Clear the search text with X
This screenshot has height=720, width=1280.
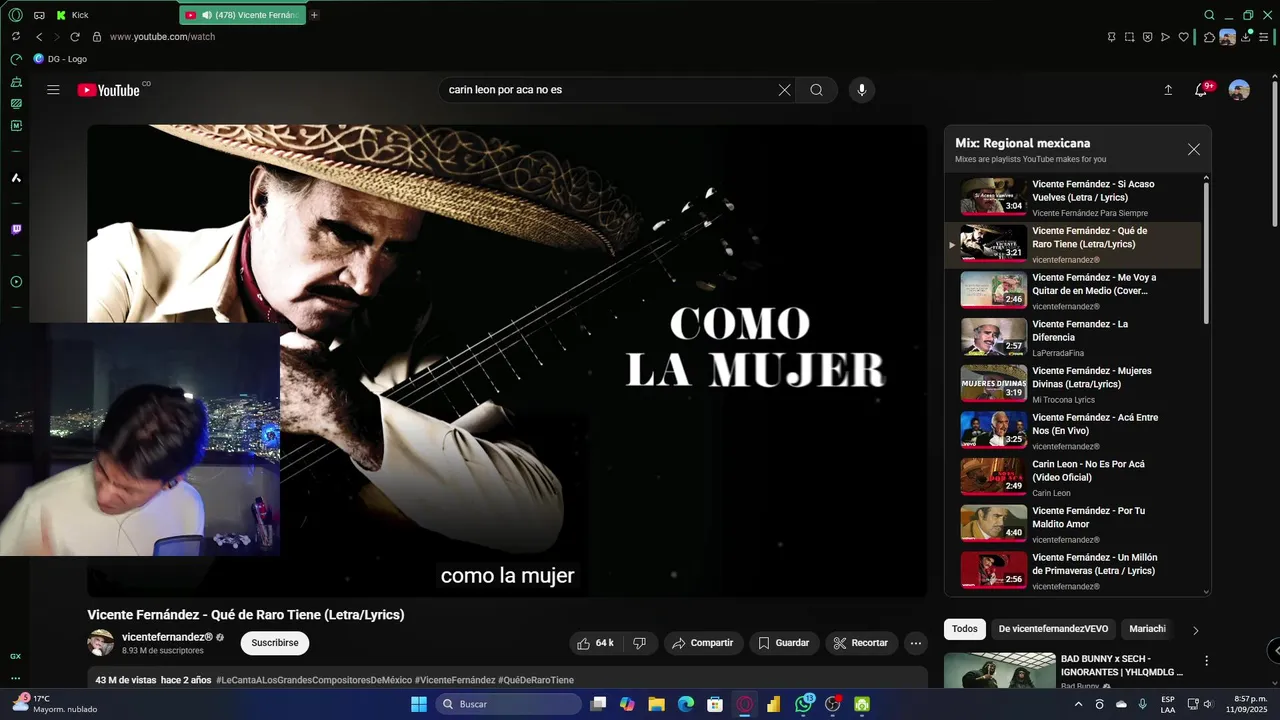coord(784,90)
